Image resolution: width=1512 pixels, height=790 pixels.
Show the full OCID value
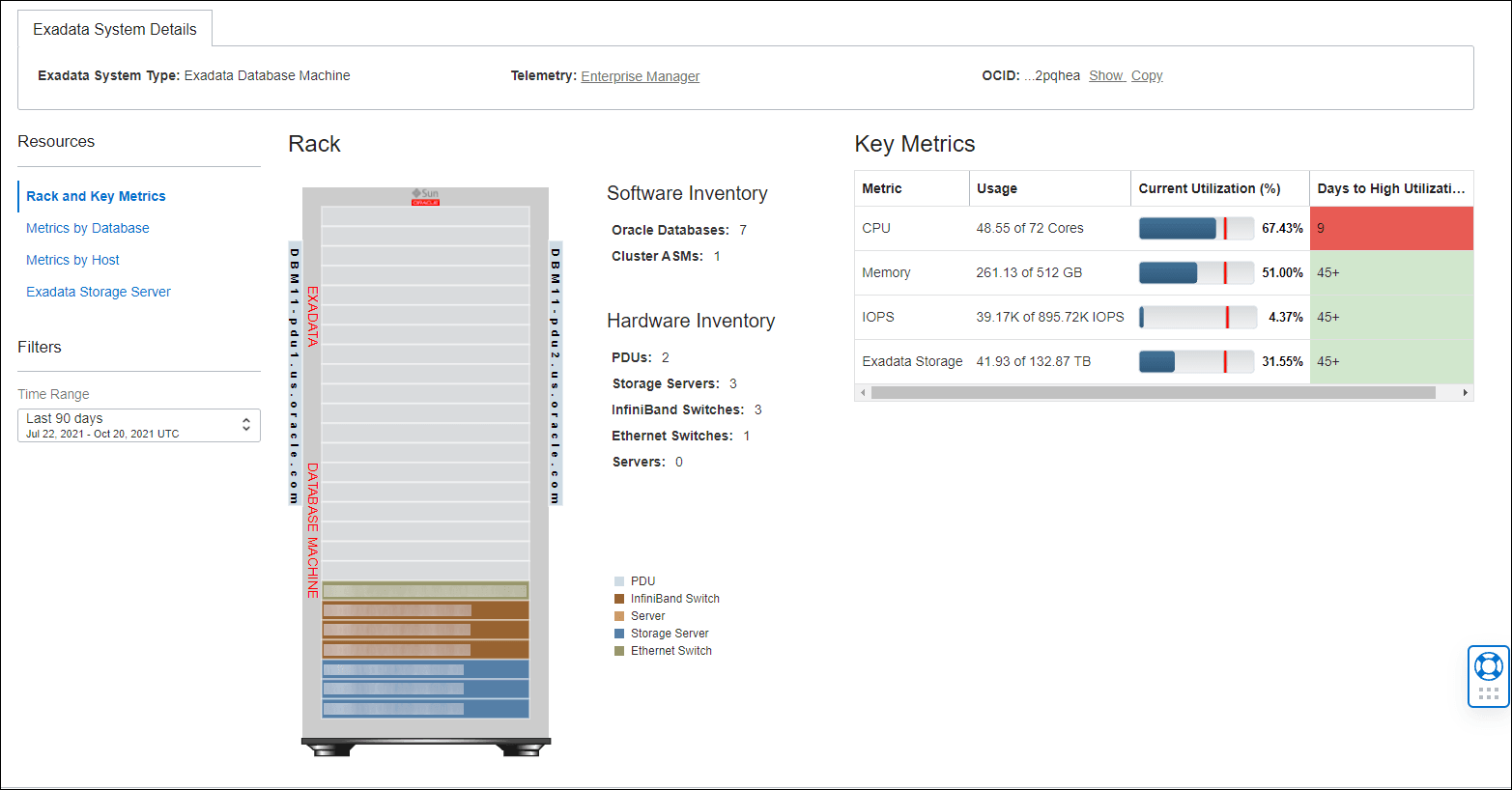[1106, 75]
